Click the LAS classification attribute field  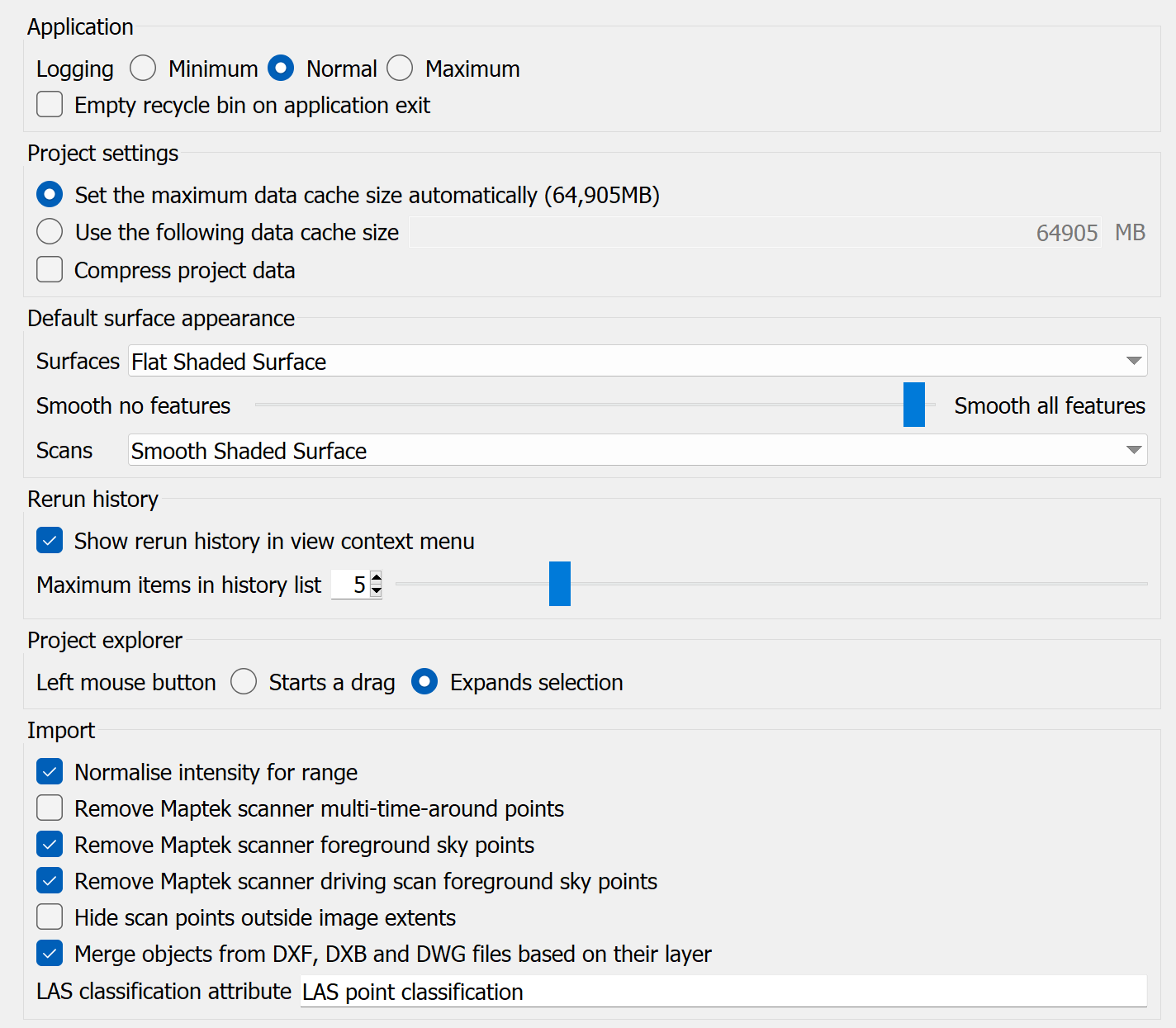tap(723, 991)
